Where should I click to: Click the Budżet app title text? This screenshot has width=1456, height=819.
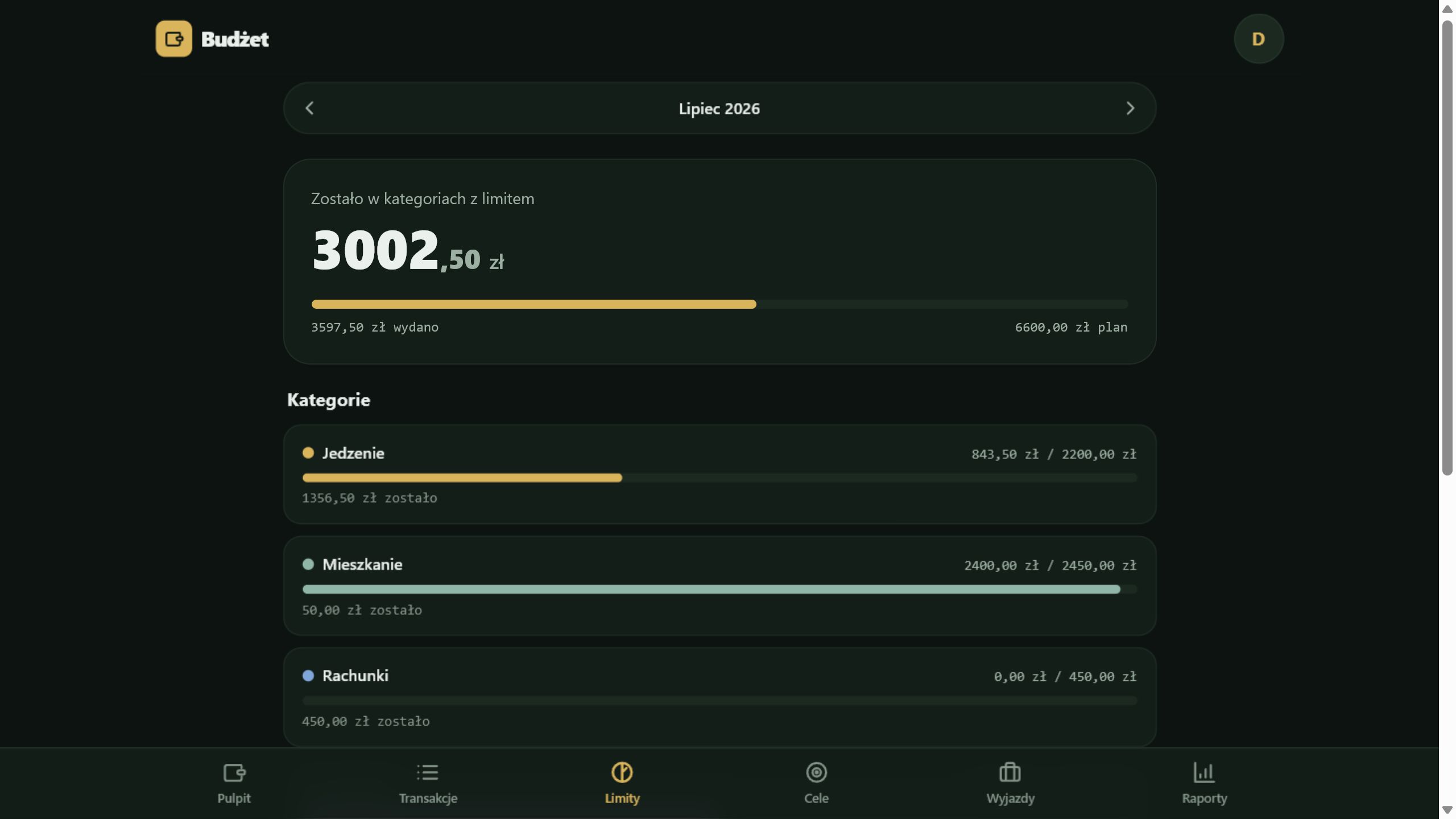235,39
